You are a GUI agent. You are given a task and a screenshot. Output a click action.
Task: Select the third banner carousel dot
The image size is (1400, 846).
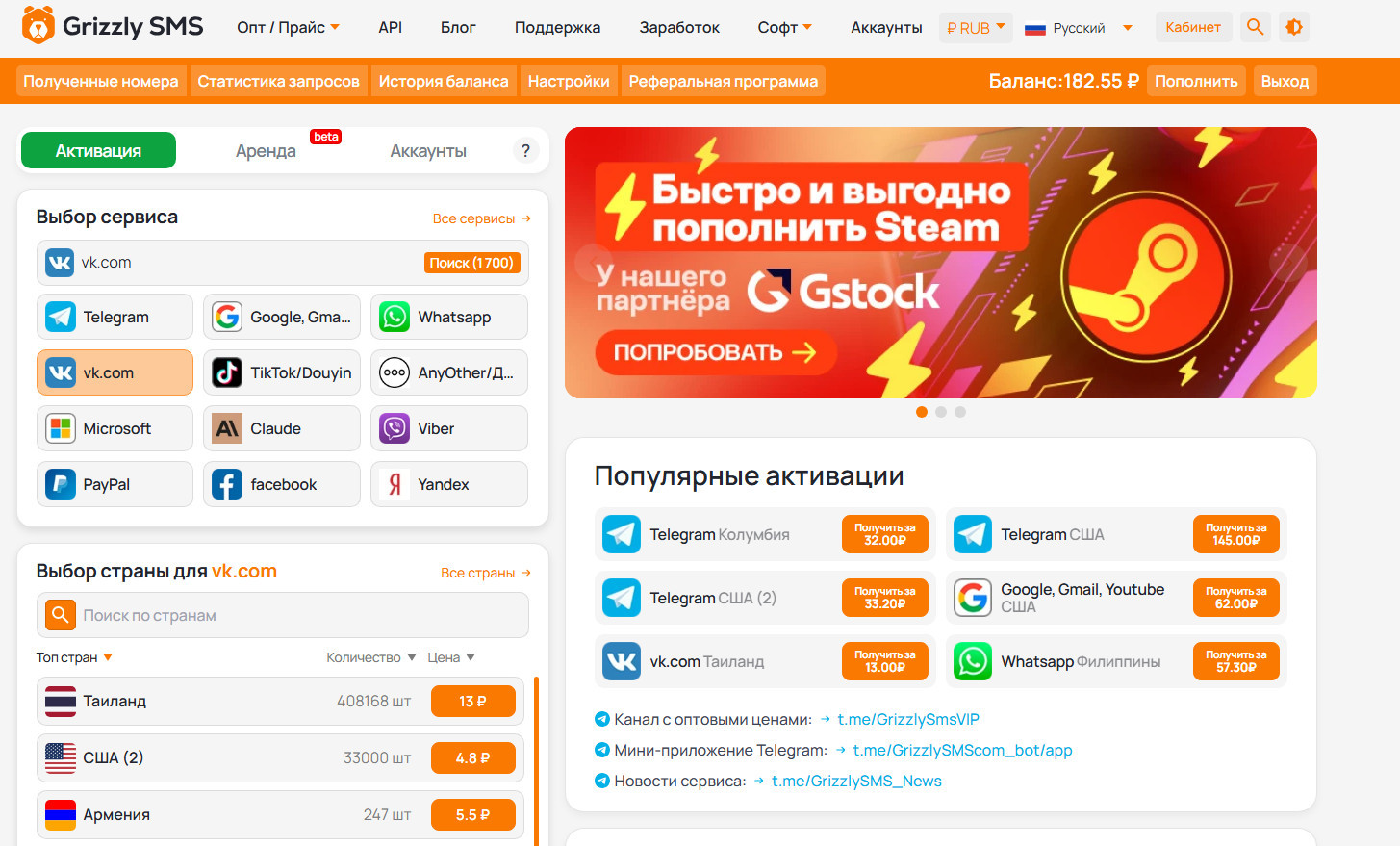(960, 412)
